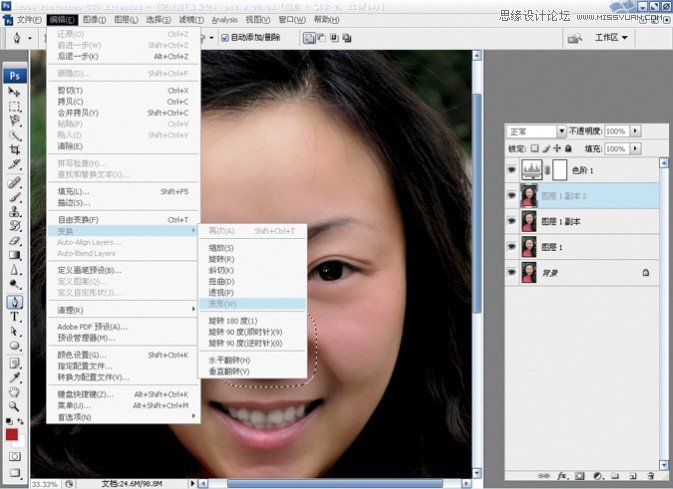673x489 pixels.
Task: Choose 自由变换(F) in Edit menu
Action: 123,219
